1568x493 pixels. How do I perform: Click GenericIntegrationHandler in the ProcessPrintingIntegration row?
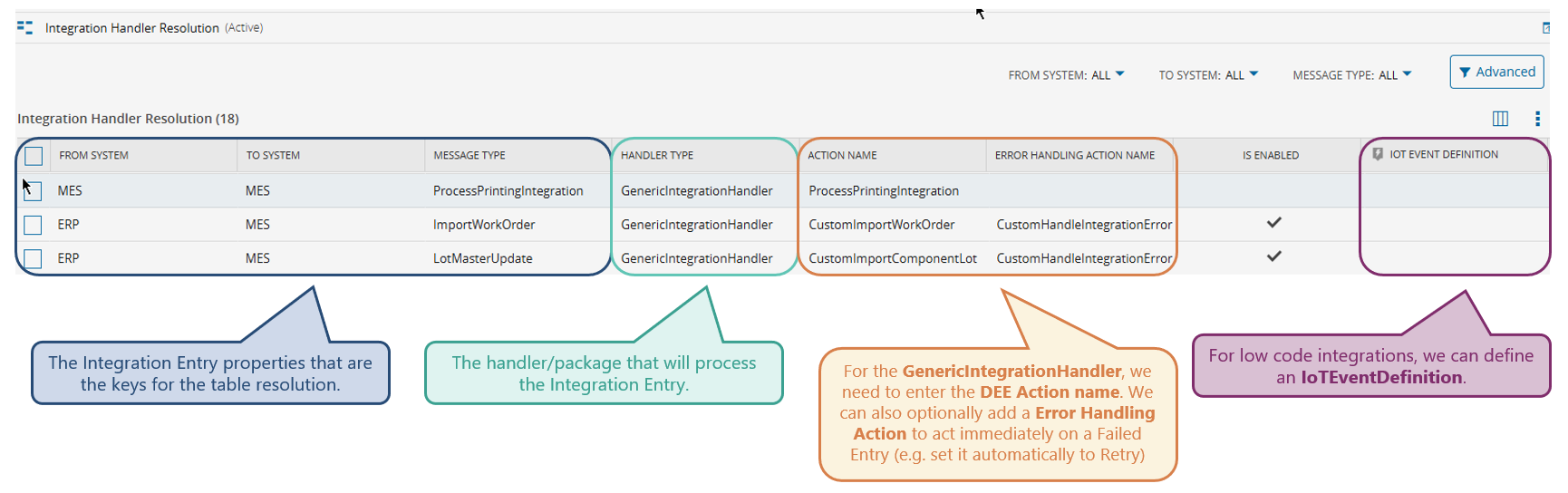click(x=697, y=191)
